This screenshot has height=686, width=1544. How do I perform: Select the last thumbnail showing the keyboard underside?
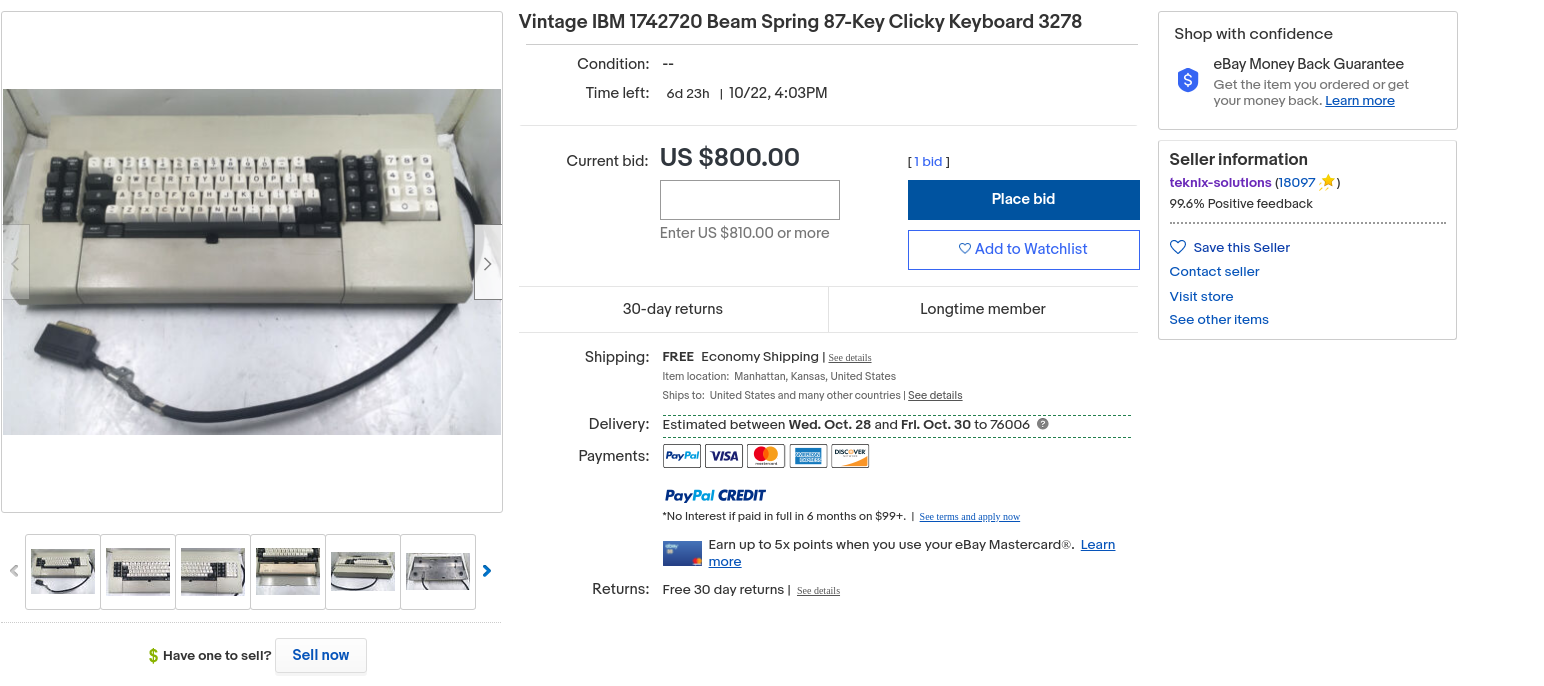[438, 571]
